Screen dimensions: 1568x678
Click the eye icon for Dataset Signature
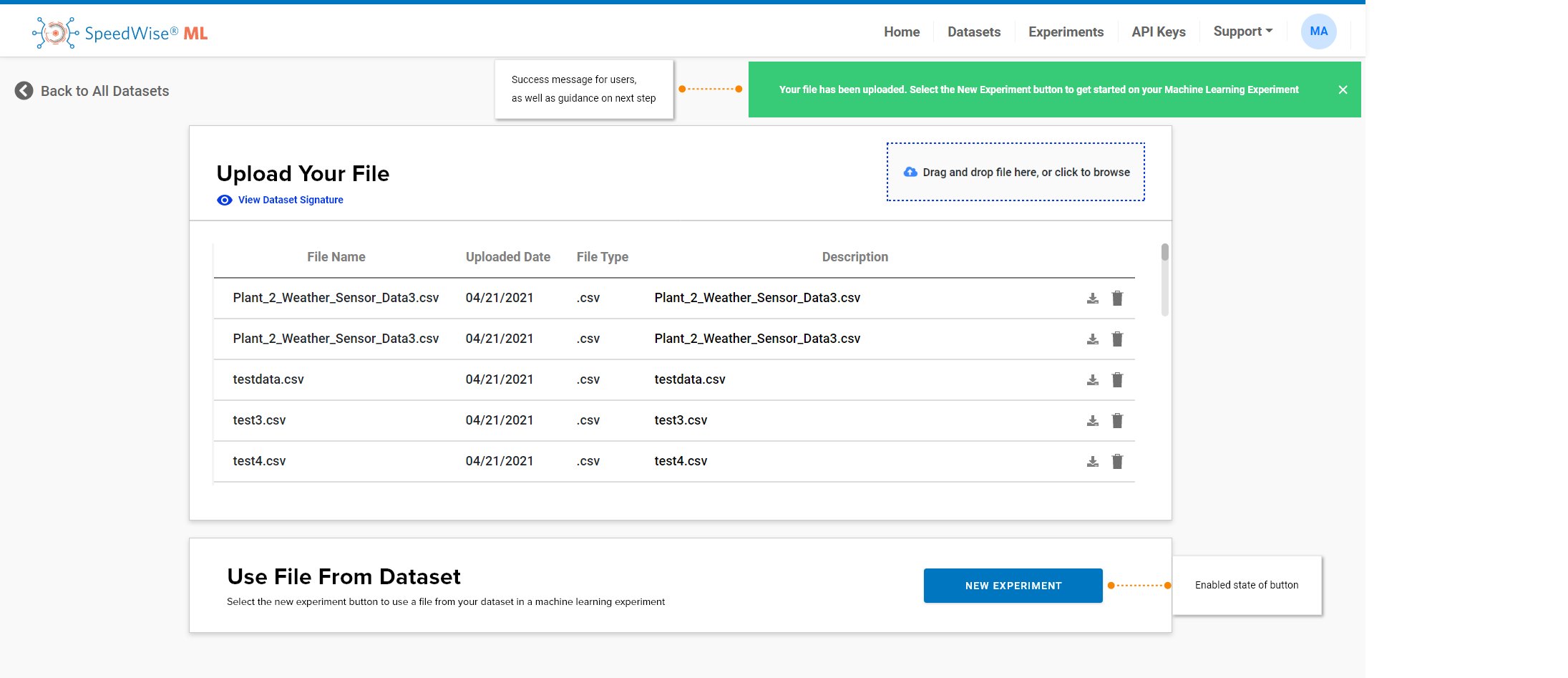[x=225, y=200]
